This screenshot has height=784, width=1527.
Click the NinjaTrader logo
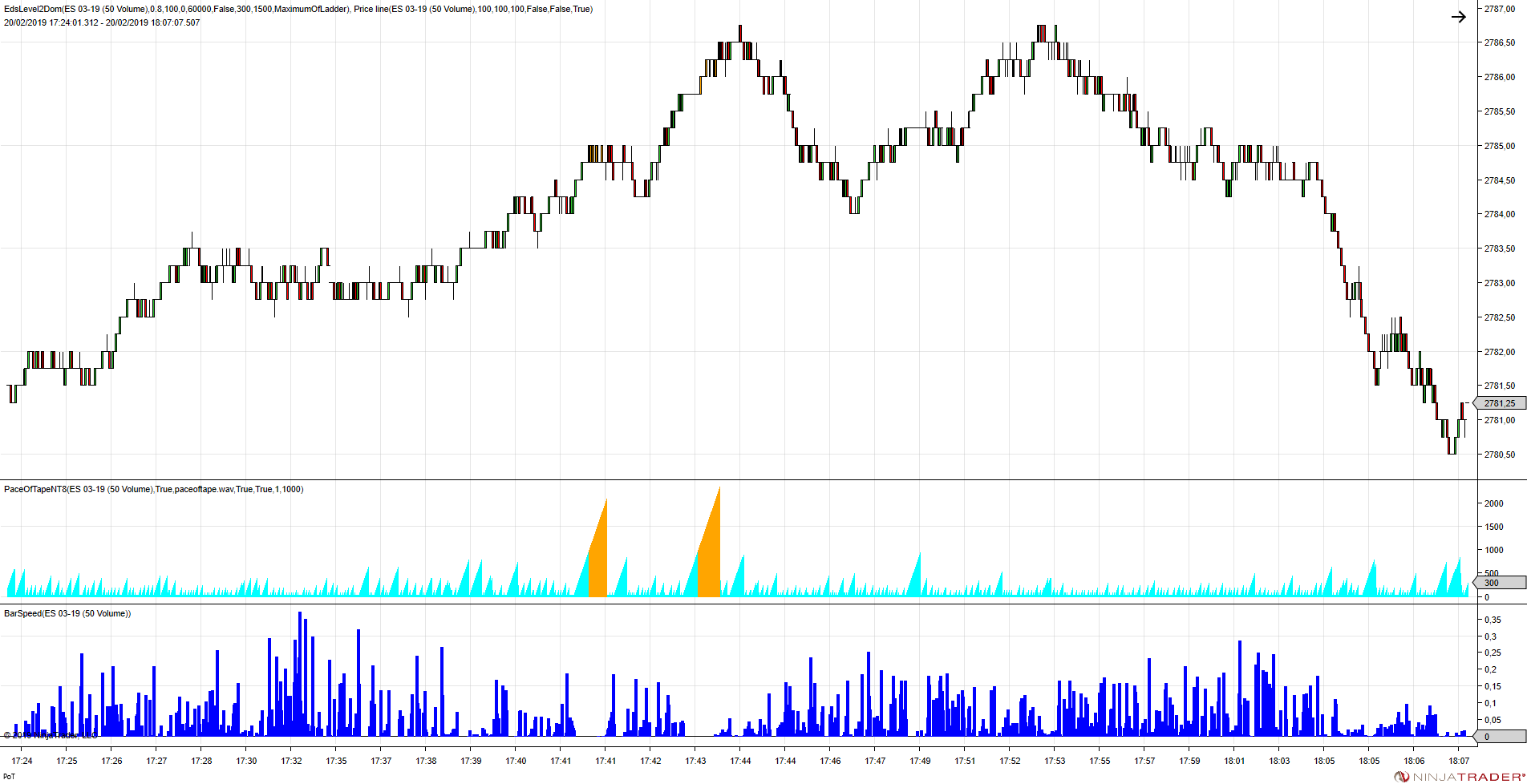point(1460,777)
